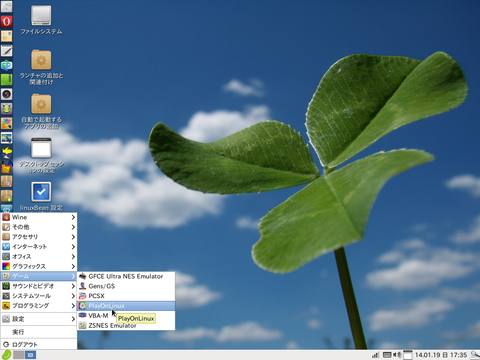Screen dimensions: 480x360
Task: Launch the Opera browser from the side panel
Action: click(6, 21)
